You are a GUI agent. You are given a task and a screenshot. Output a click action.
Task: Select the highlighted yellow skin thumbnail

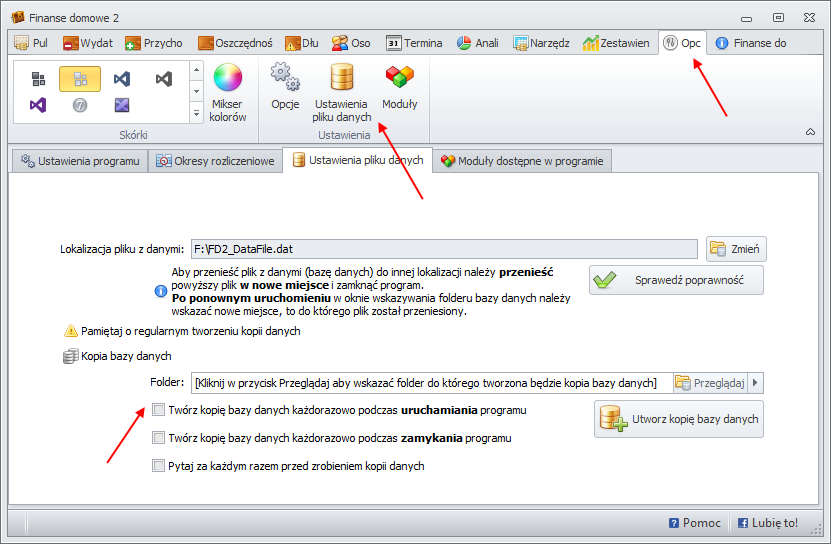79,78
